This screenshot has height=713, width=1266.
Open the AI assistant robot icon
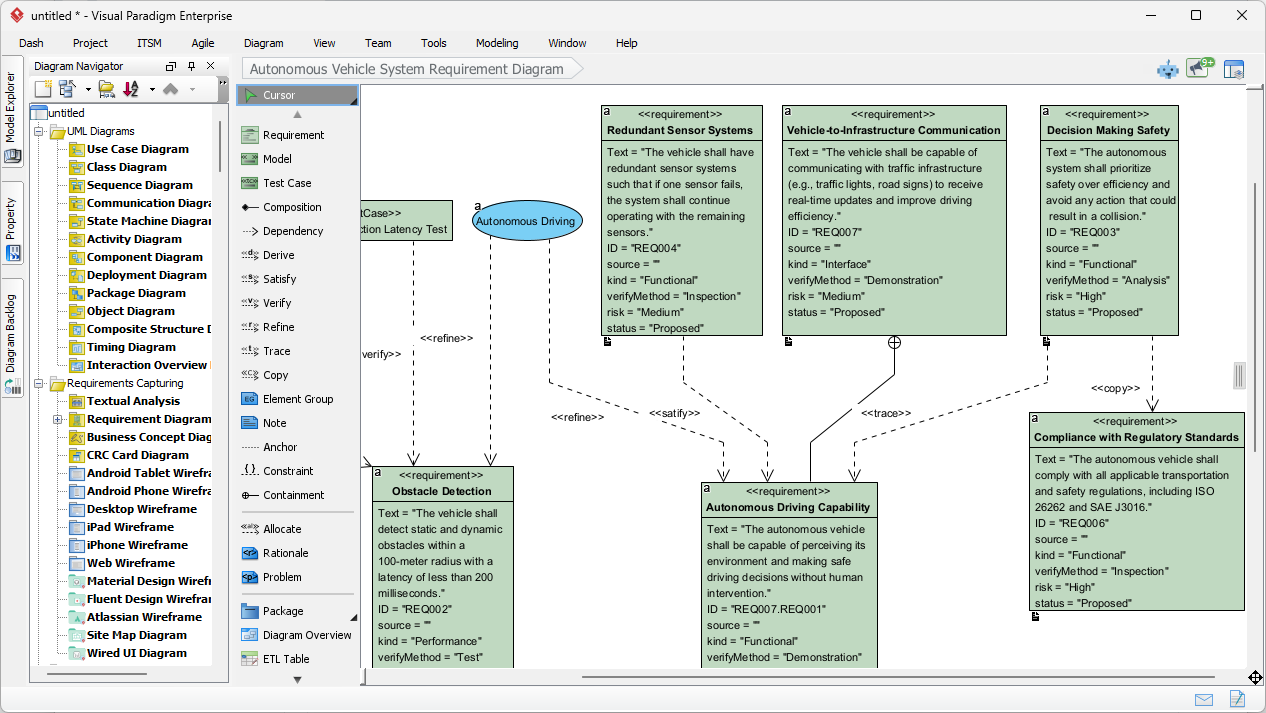pos(1168,68)
